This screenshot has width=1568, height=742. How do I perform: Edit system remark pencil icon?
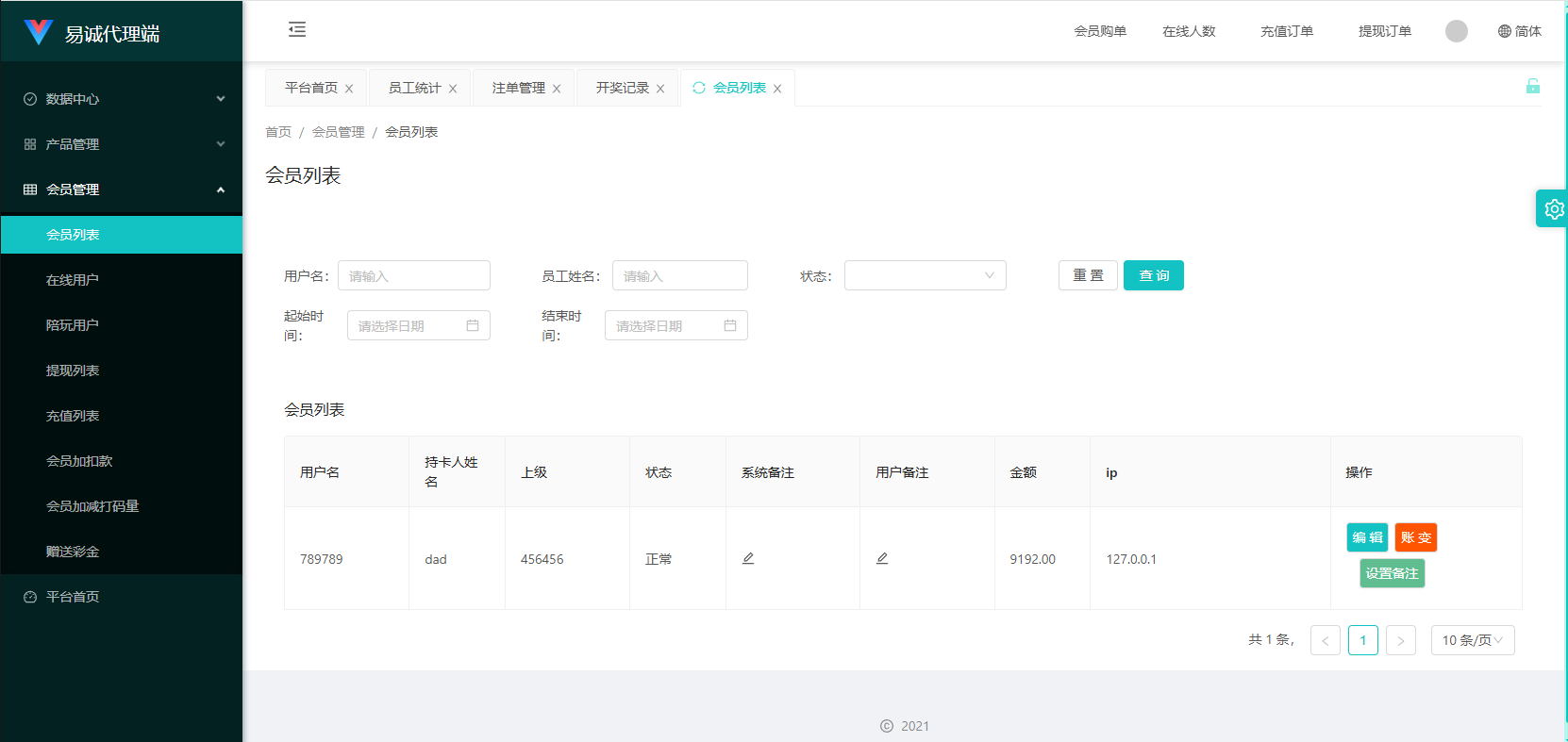point(748,558)
